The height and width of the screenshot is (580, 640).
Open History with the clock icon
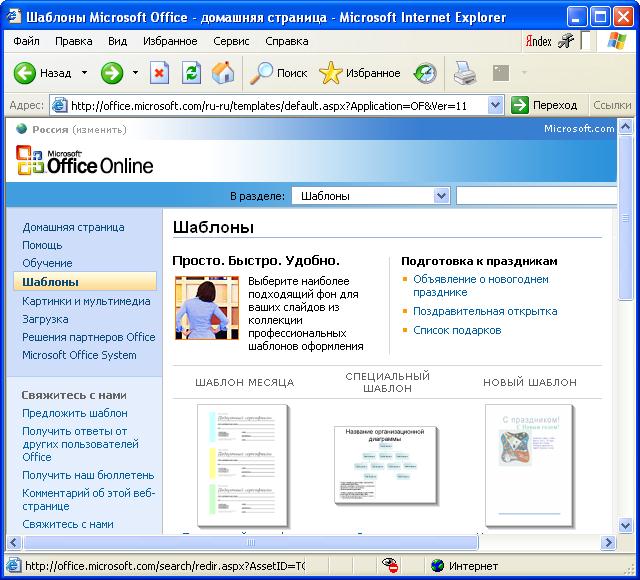(x=425, y=73)
